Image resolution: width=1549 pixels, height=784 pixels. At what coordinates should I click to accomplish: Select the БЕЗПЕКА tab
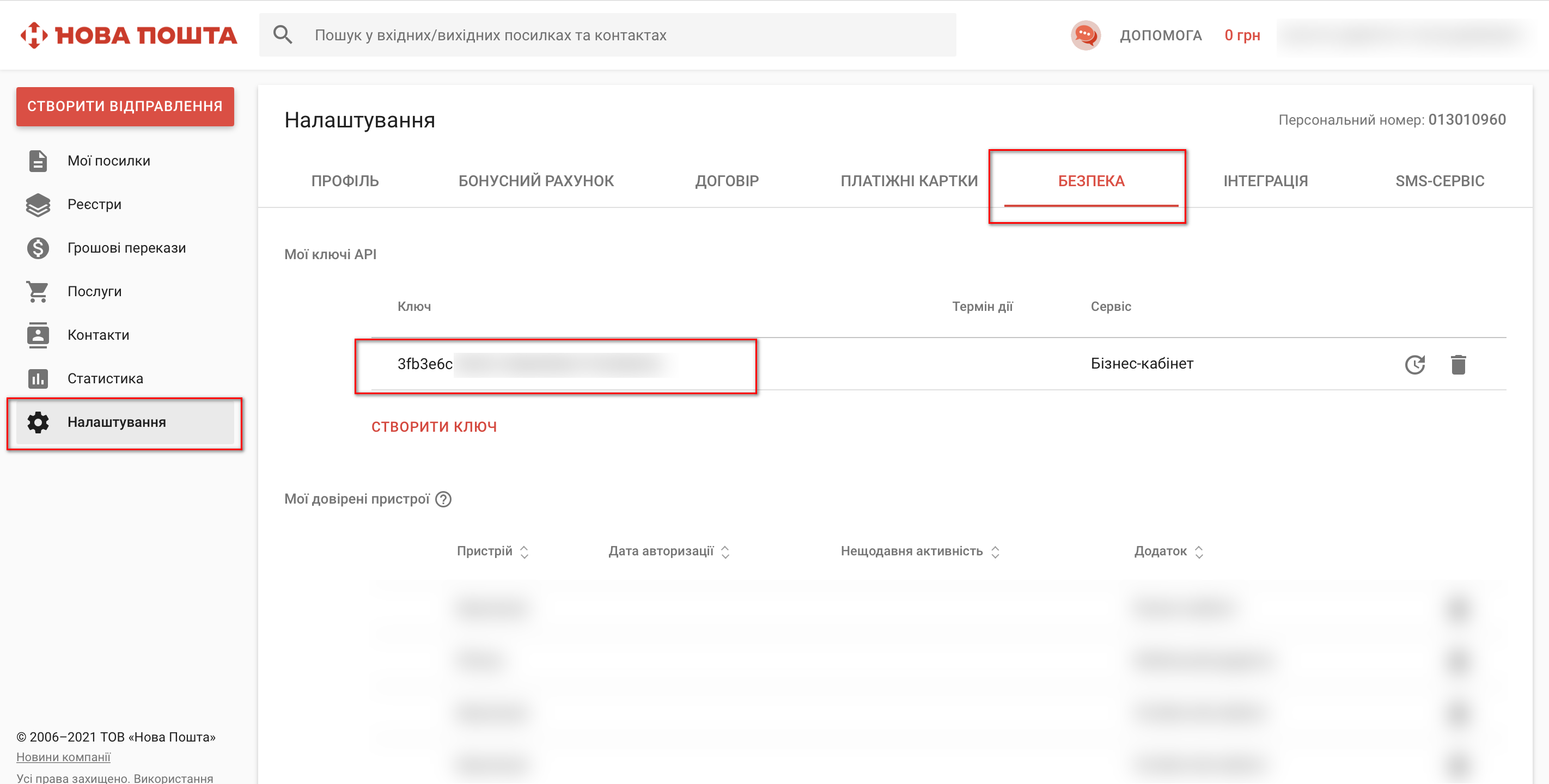[x=1091, y=181]
